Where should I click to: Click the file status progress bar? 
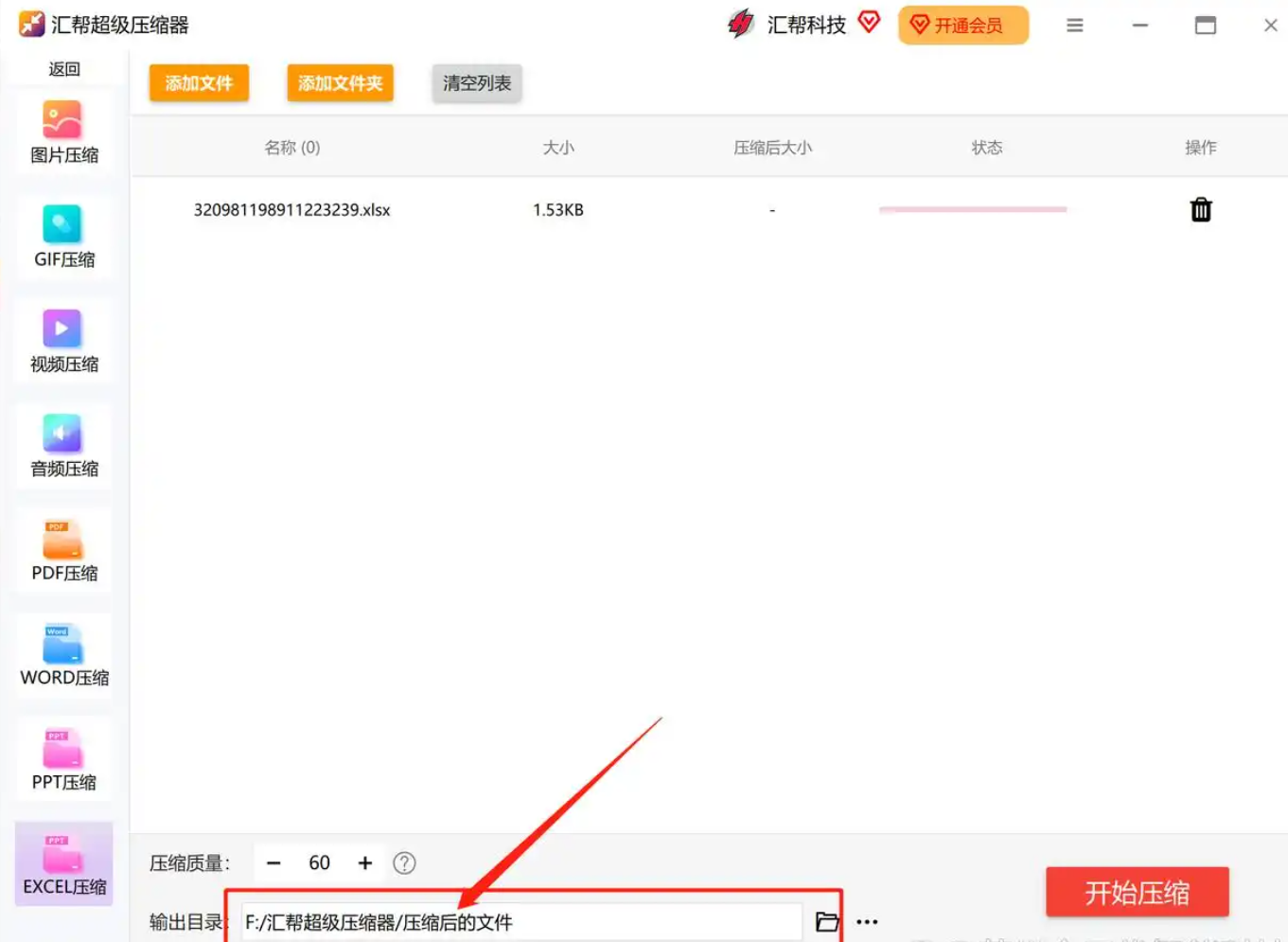click(973, 209)
